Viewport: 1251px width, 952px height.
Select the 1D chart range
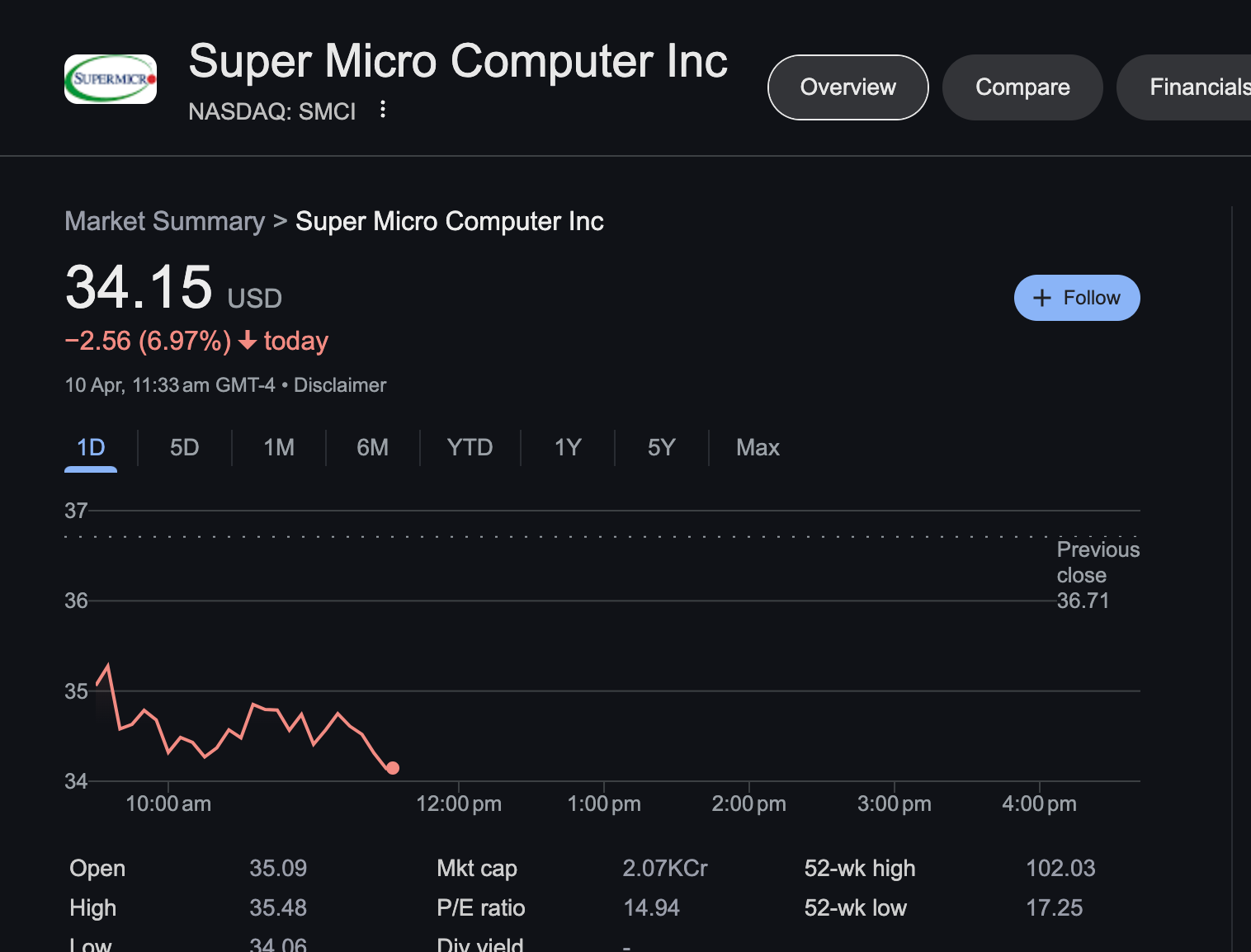91,448
